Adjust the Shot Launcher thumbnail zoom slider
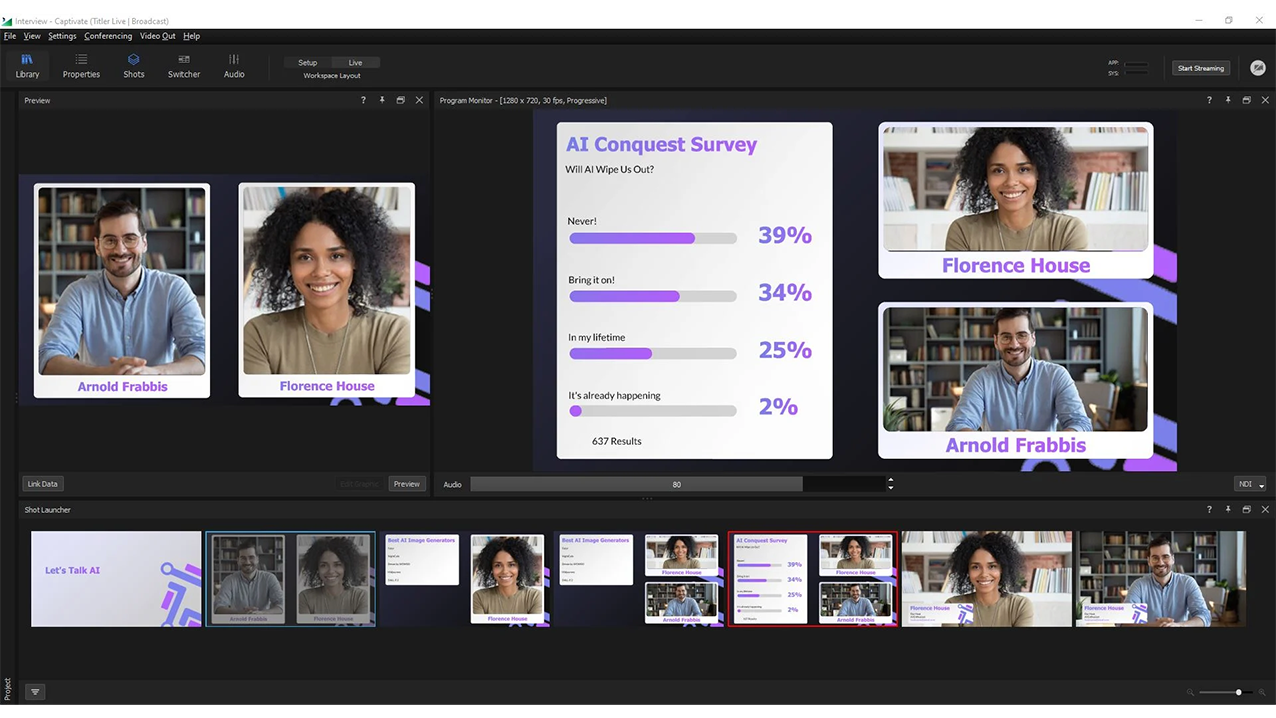This screenshot has width=1276, height=718. click(1238, 692)
